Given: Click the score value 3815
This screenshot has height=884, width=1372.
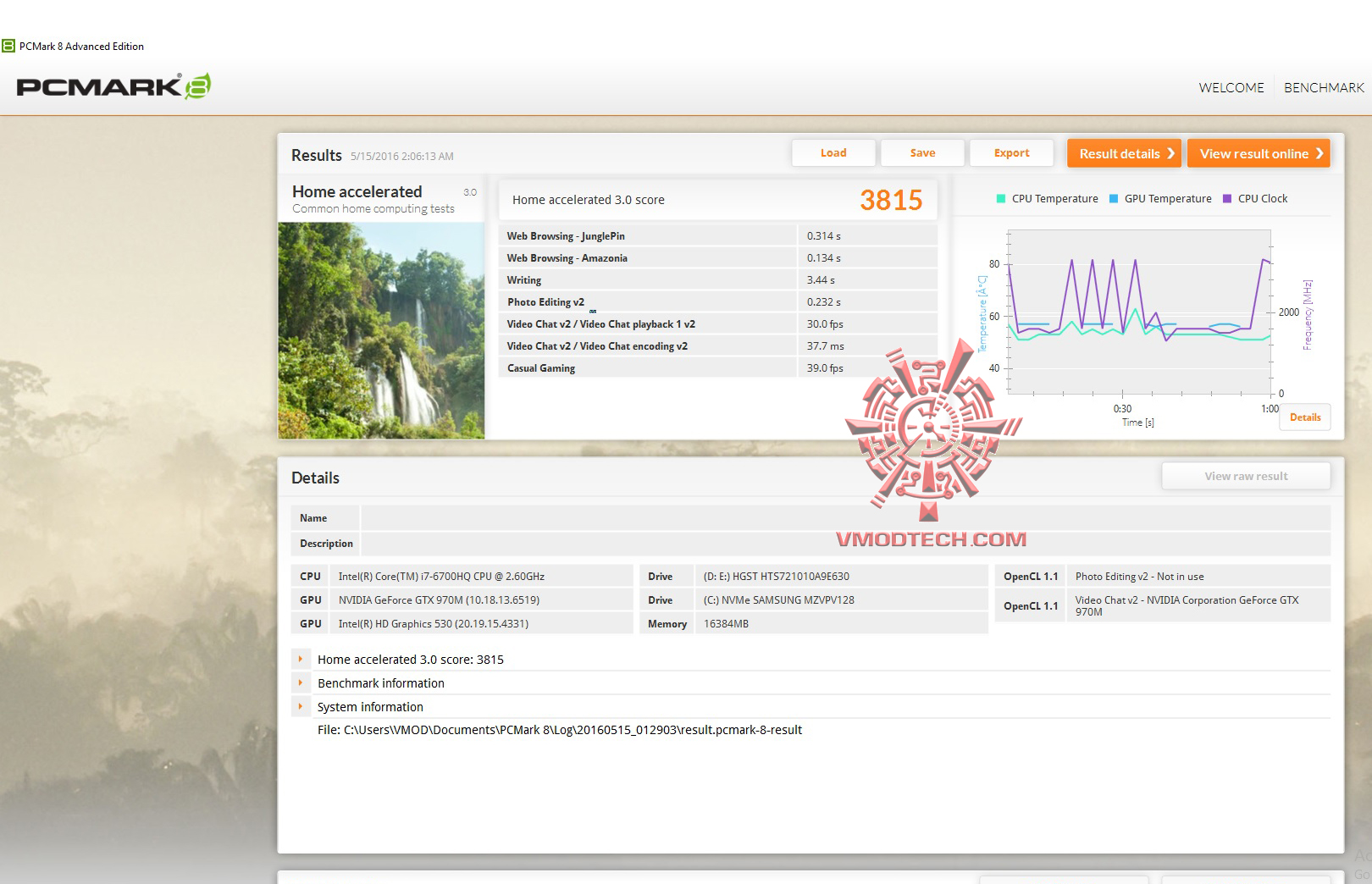Looking at the screenshot, I should coord(891,201).
